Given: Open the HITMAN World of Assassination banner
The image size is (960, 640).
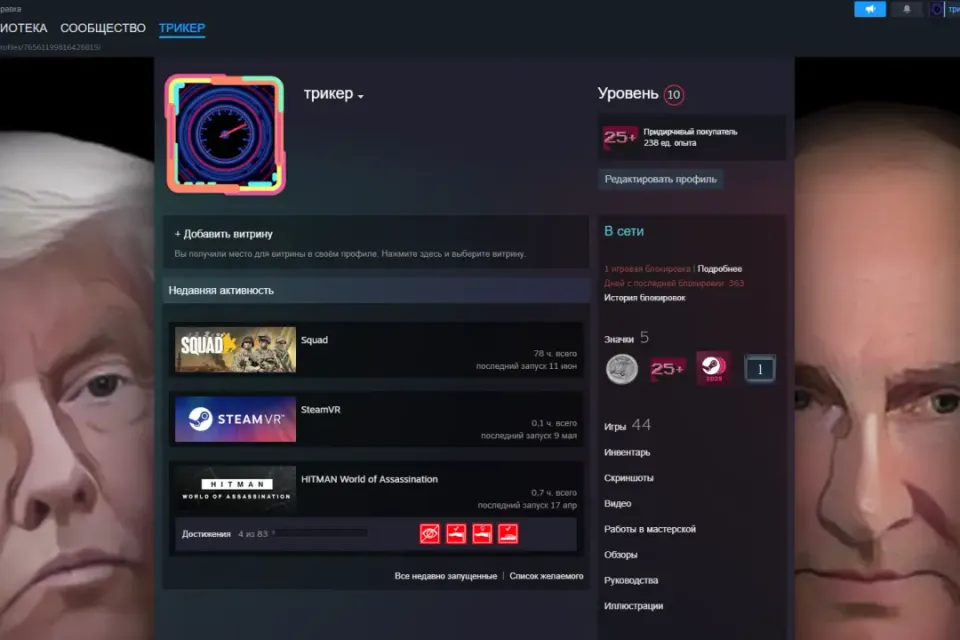Looking at the screenshot, I should click(x=235, y=489).
